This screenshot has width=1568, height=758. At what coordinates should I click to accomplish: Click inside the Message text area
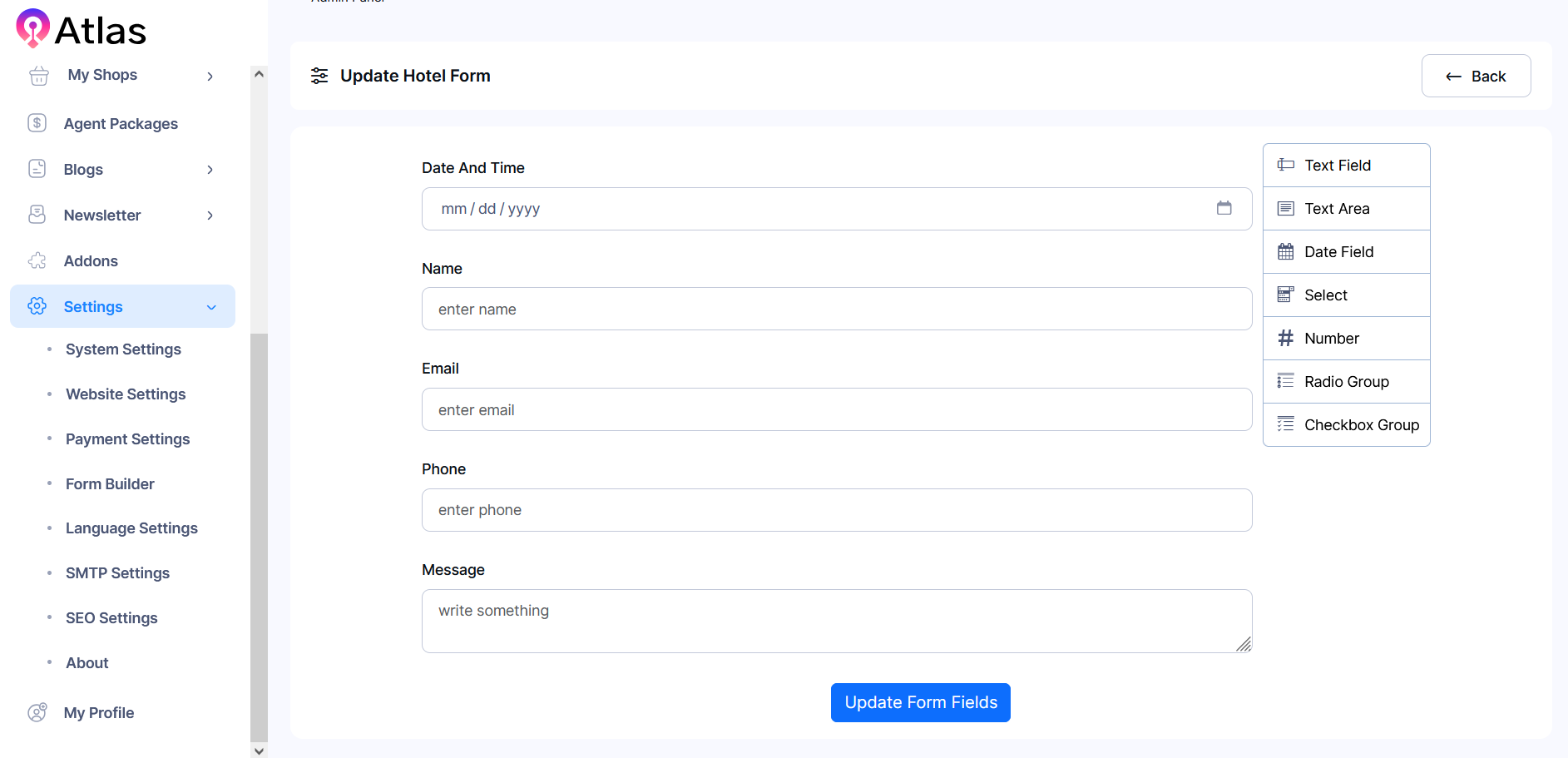point(837,621)
